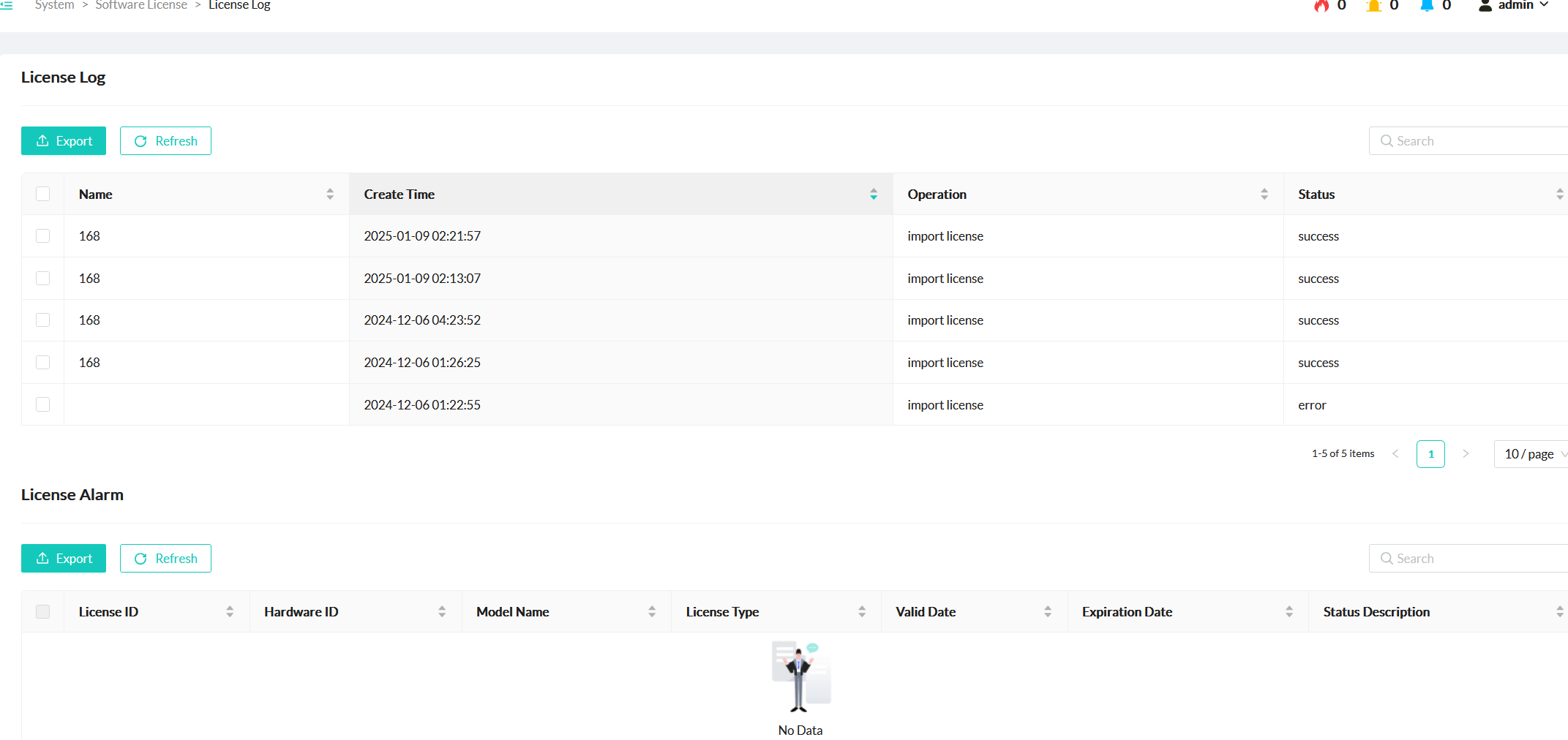Click the blue bell notification icon
The height and width of the screenshot is (740, 1568).
[1426, 6]
